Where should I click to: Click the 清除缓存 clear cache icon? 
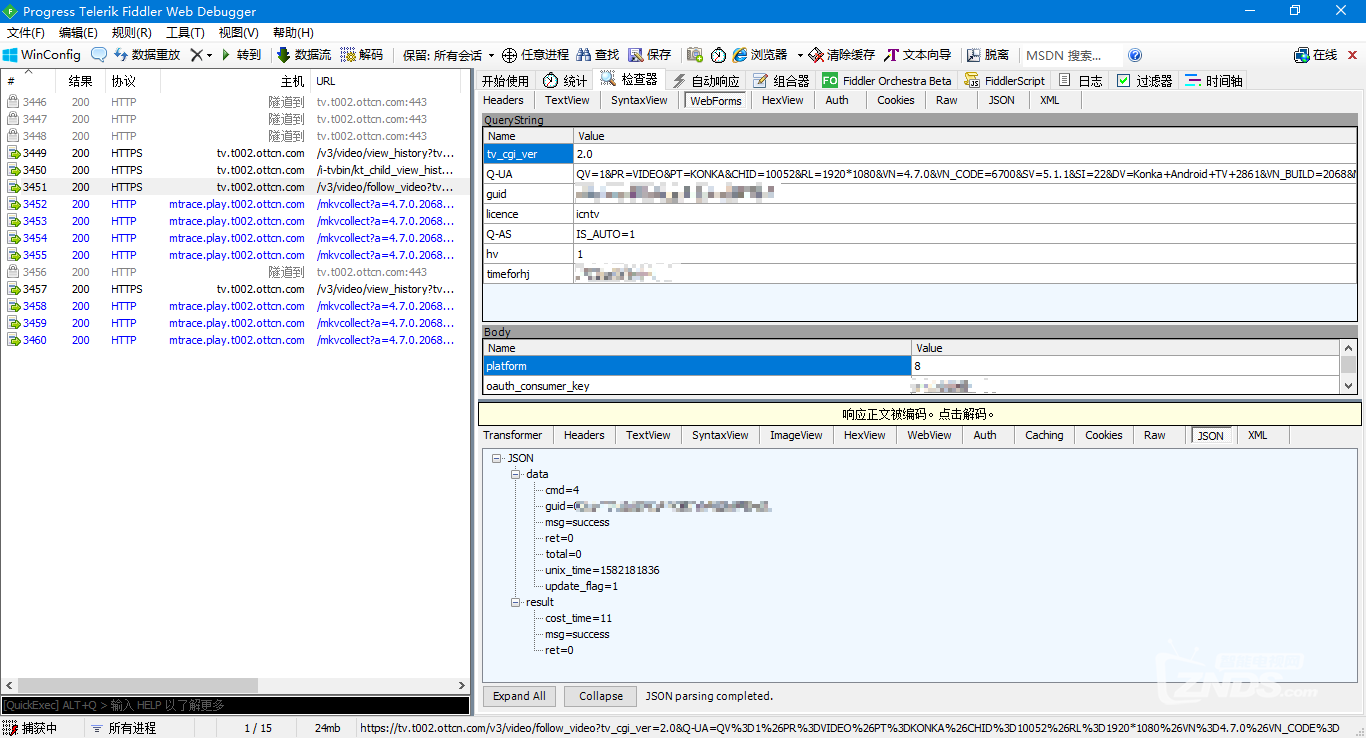coord(816,55)
